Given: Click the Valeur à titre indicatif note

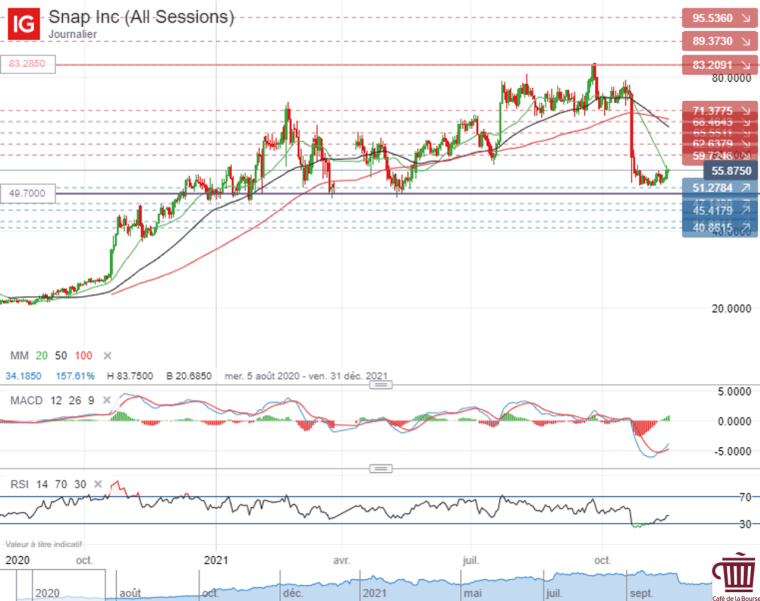Looking at the screenshot, I should coord(44,544).
